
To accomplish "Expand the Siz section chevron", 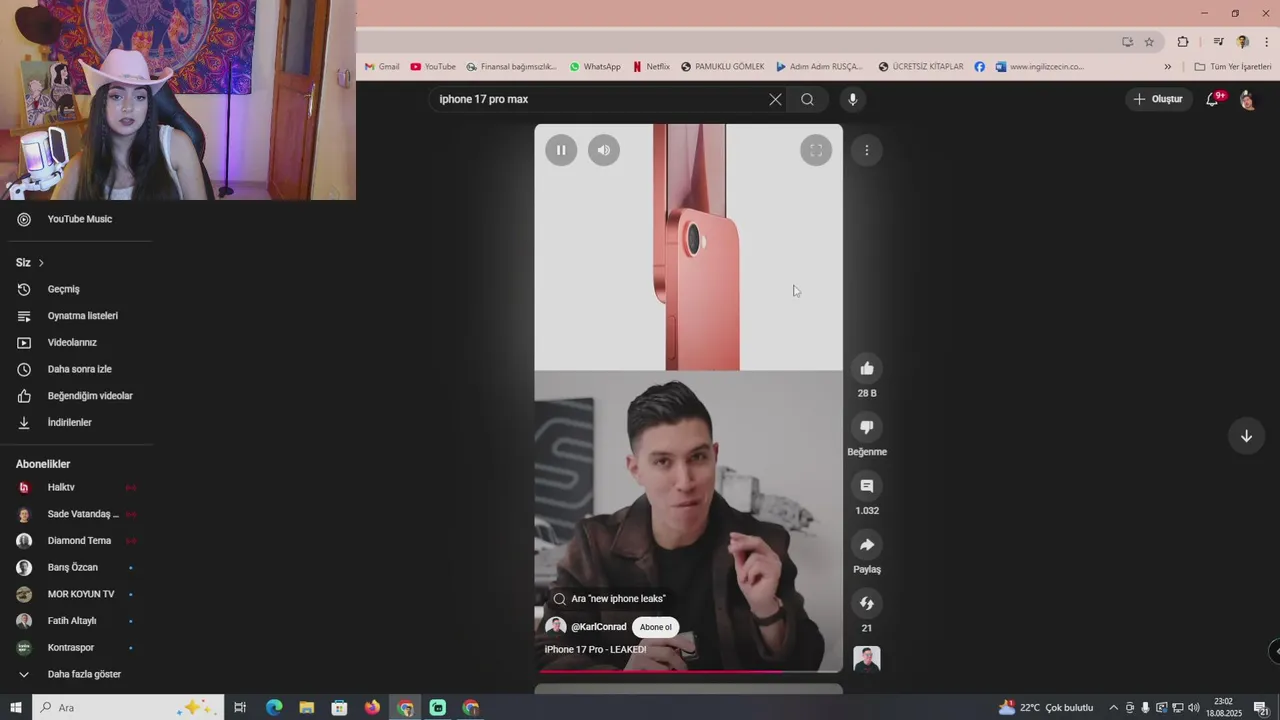I will [41, 263].
